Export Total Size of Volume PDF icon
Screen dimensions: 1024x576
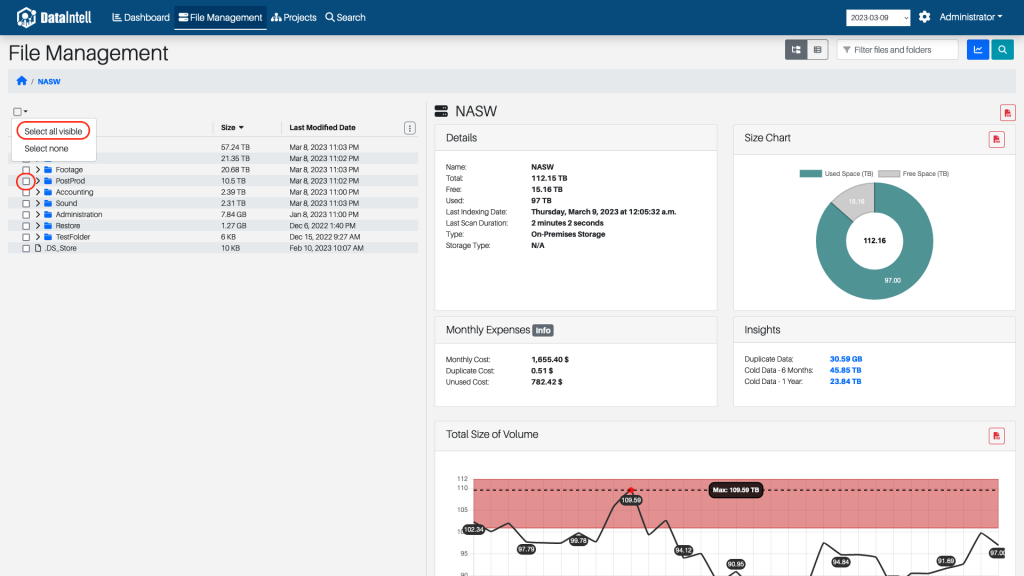[996, 436]
